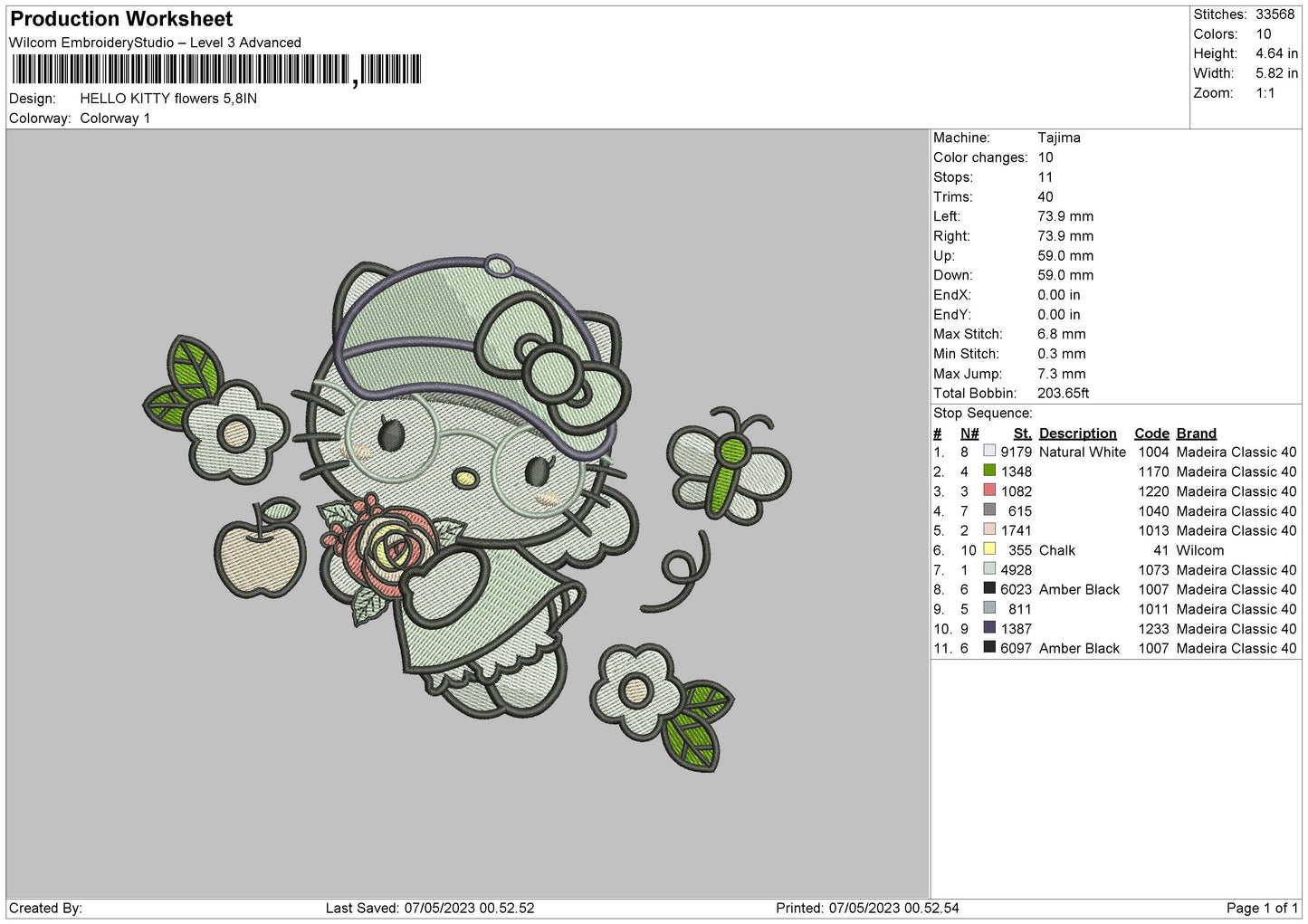The height and width of the screenshot is (924, 1308).
Task: Click stitch count '1741' in stop 5
Action: point(1017,530)
